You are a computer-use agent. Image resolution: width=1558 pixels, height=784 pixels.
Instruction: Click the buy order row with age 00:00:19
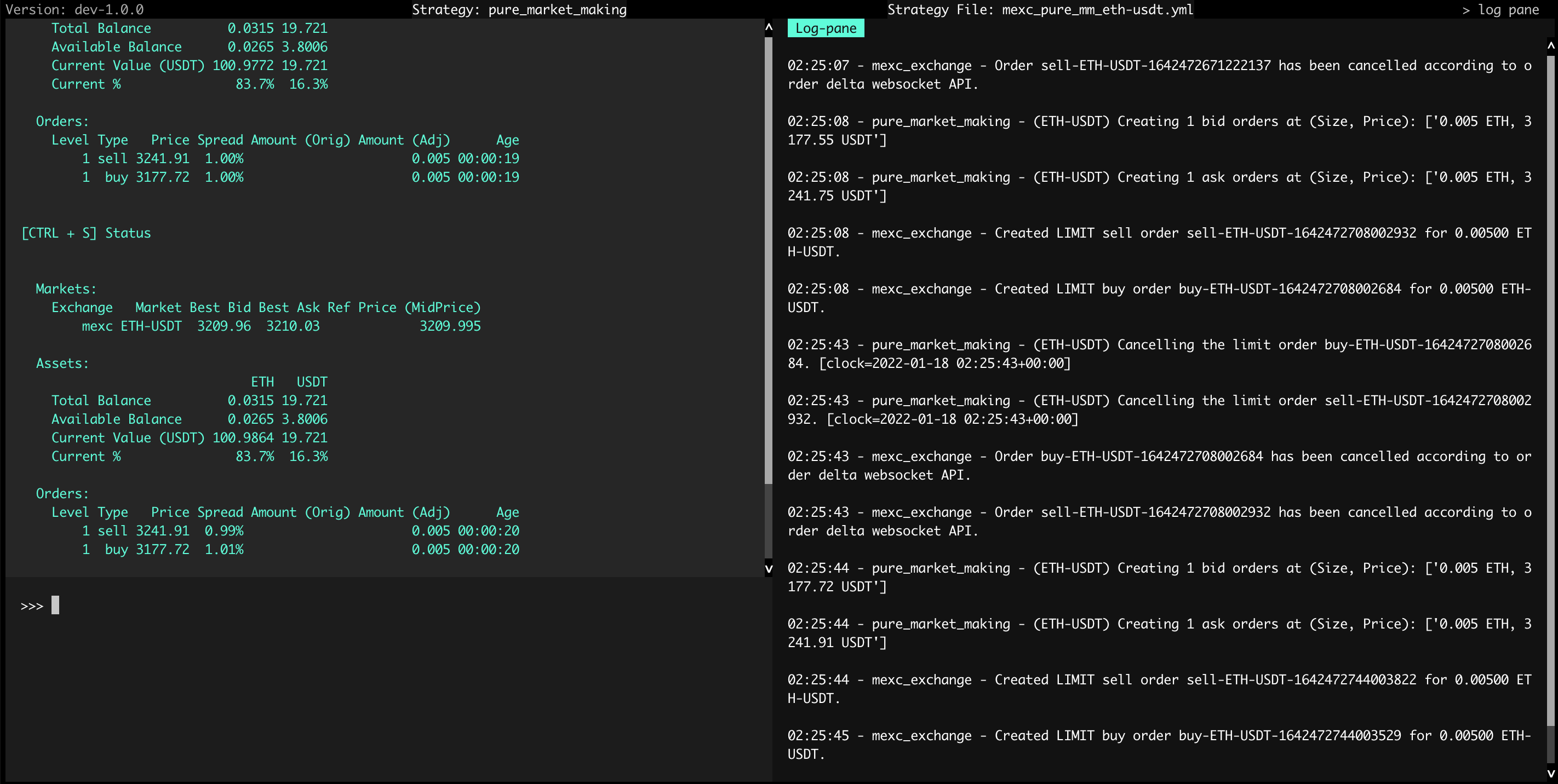click(x=301, y=177)
